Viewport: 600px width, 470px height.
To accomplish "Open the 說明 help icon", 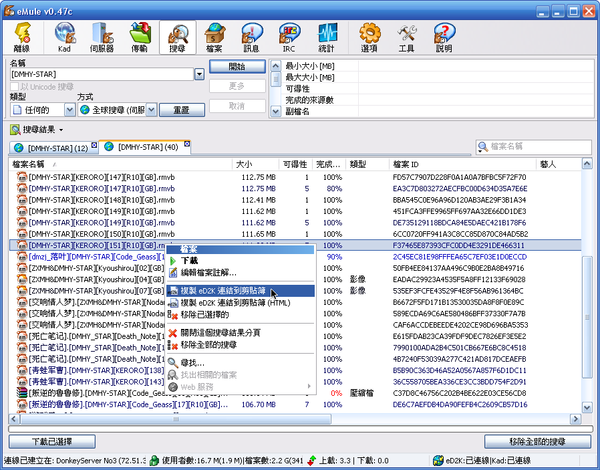I will click(444, 37).
